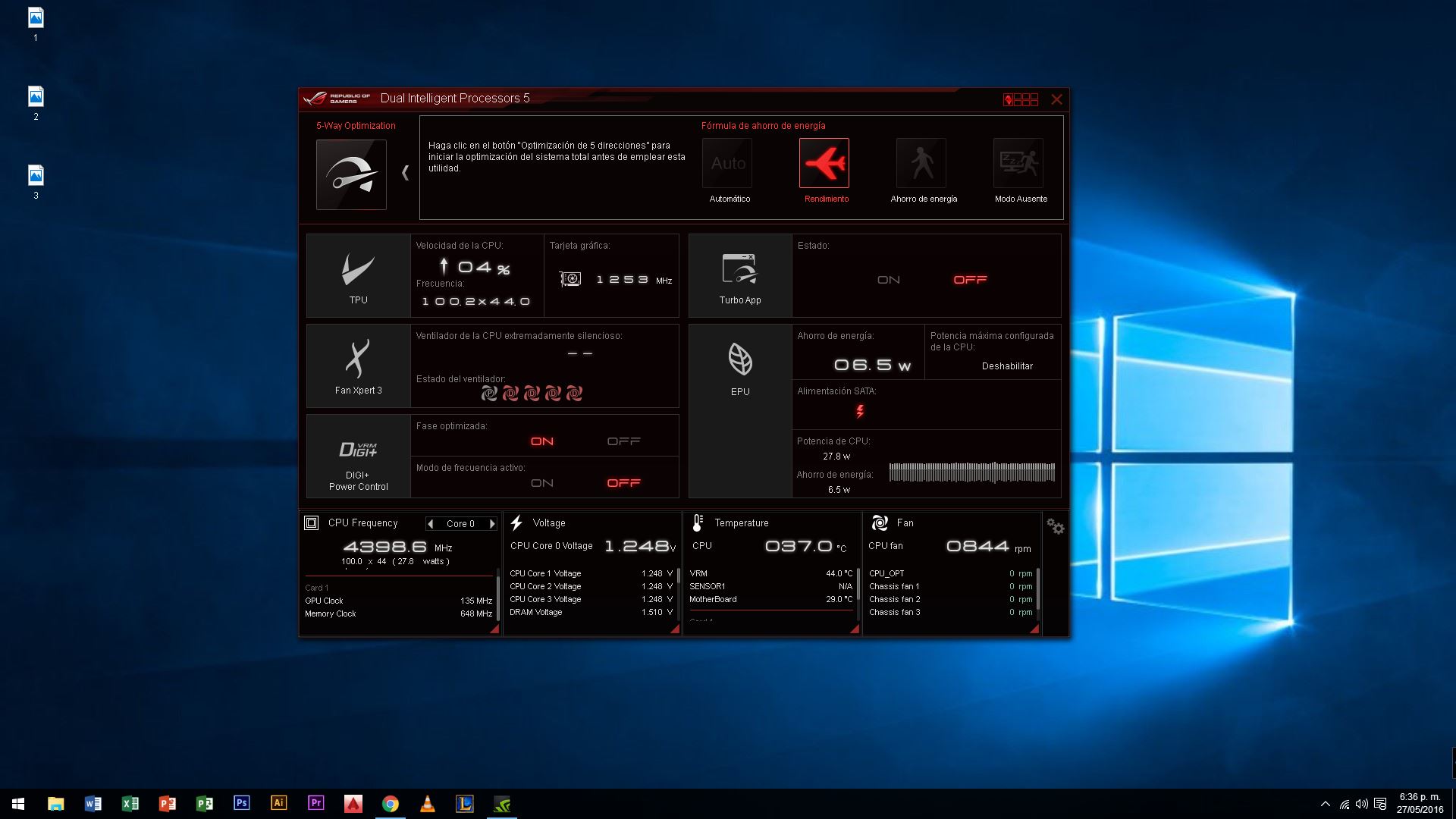Select the Automático power mode button

pos(727,163)
